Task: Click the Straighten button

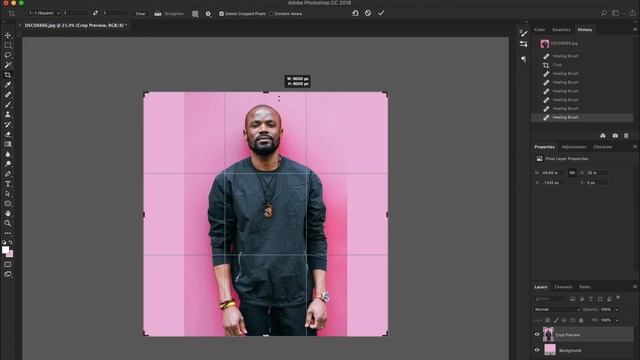Action: (x=169, y=13)
